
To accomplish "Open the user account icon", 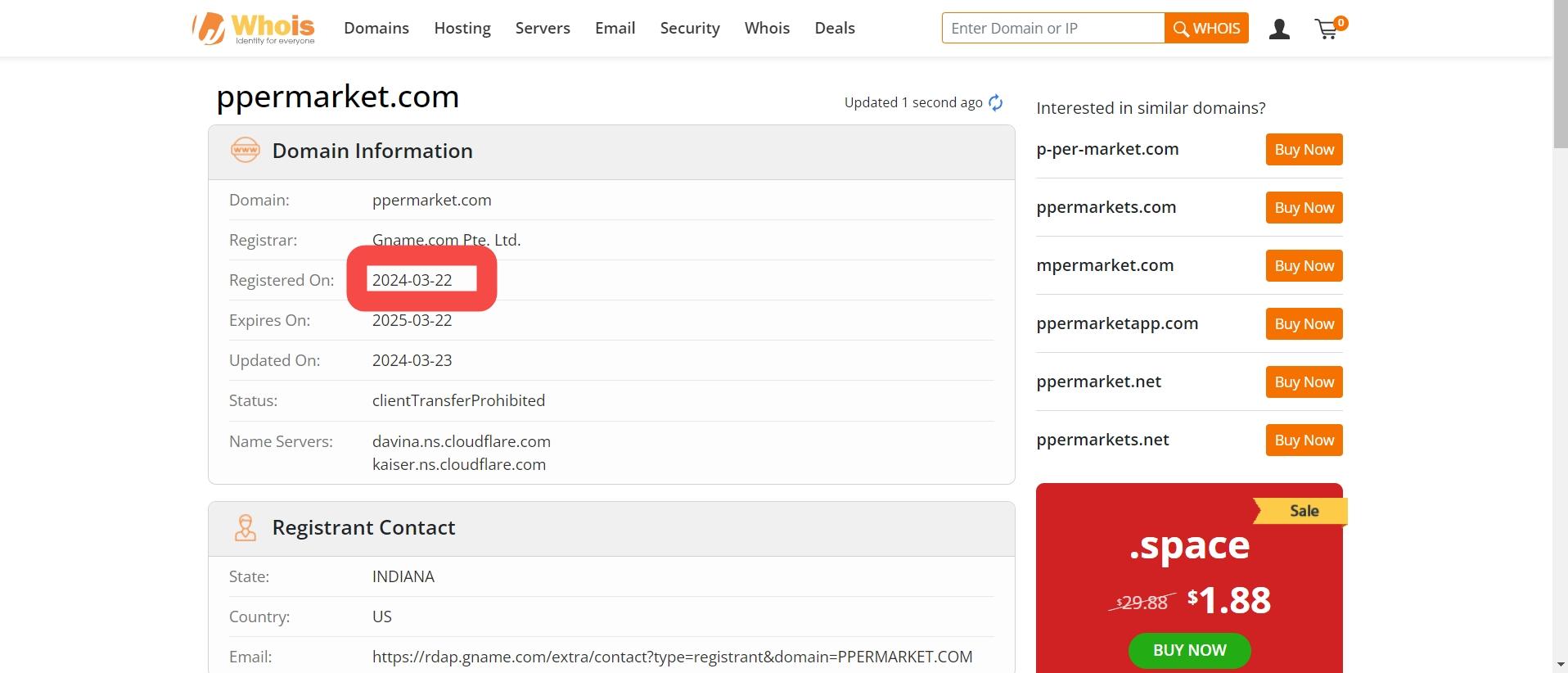I will [x=1279, y=29].
